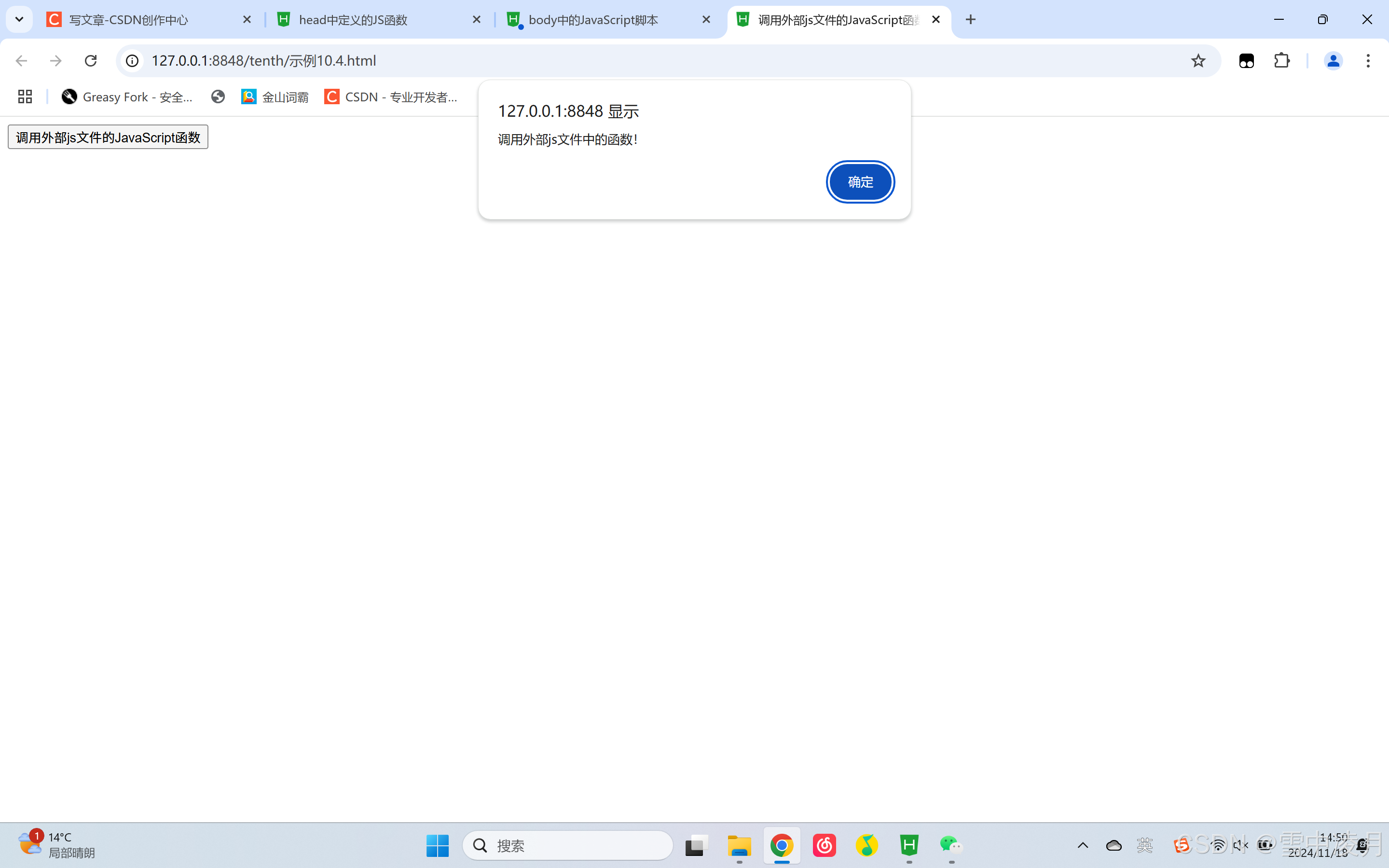1389x868 pixels.
Task: Bookmark this page with star icon
Action: coord(1198,61)
